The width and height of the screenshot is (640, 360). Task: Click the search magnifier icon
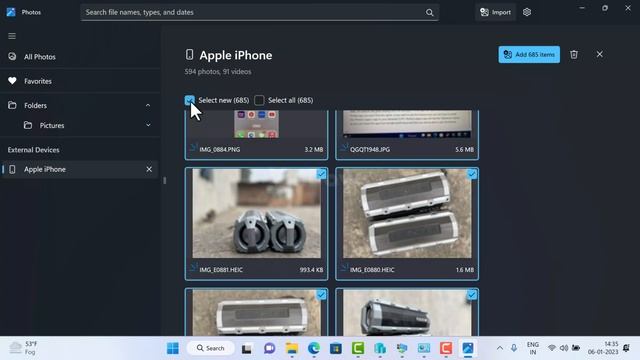(x=429, y=13)
